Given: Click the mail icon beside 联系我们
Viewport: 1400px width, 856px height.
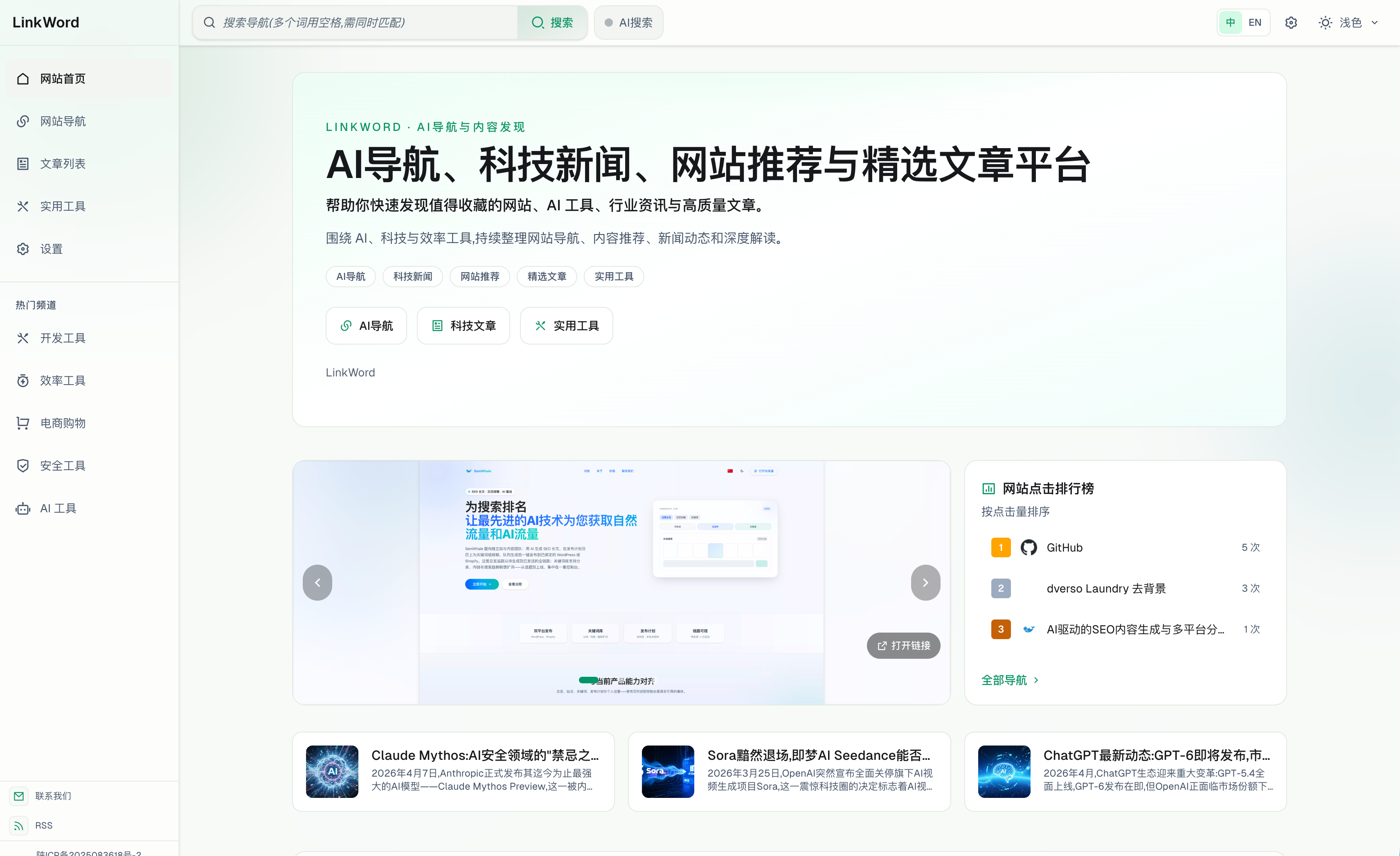Looking at the screenshot, I should (19, 796).
